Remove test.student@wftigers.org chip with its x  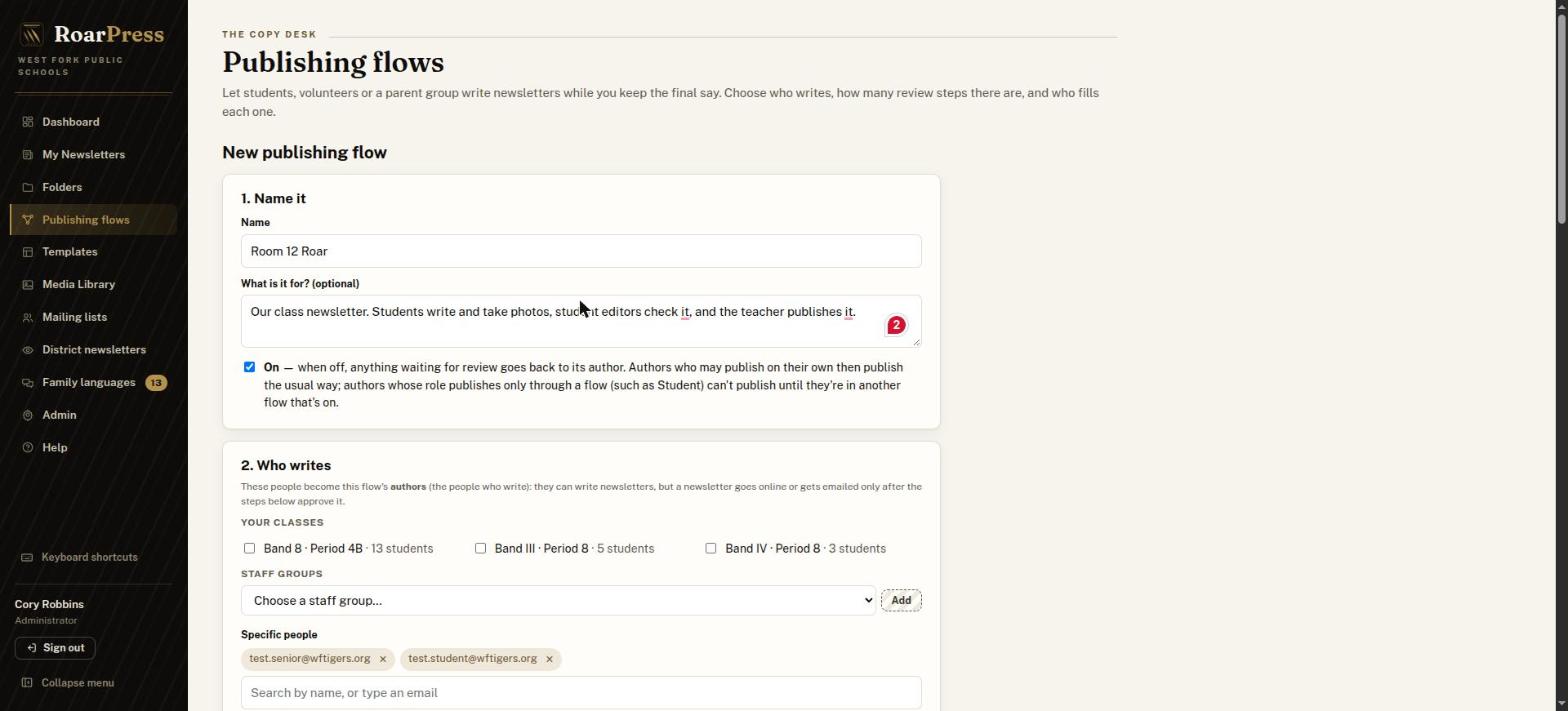[x=549, y=659]
